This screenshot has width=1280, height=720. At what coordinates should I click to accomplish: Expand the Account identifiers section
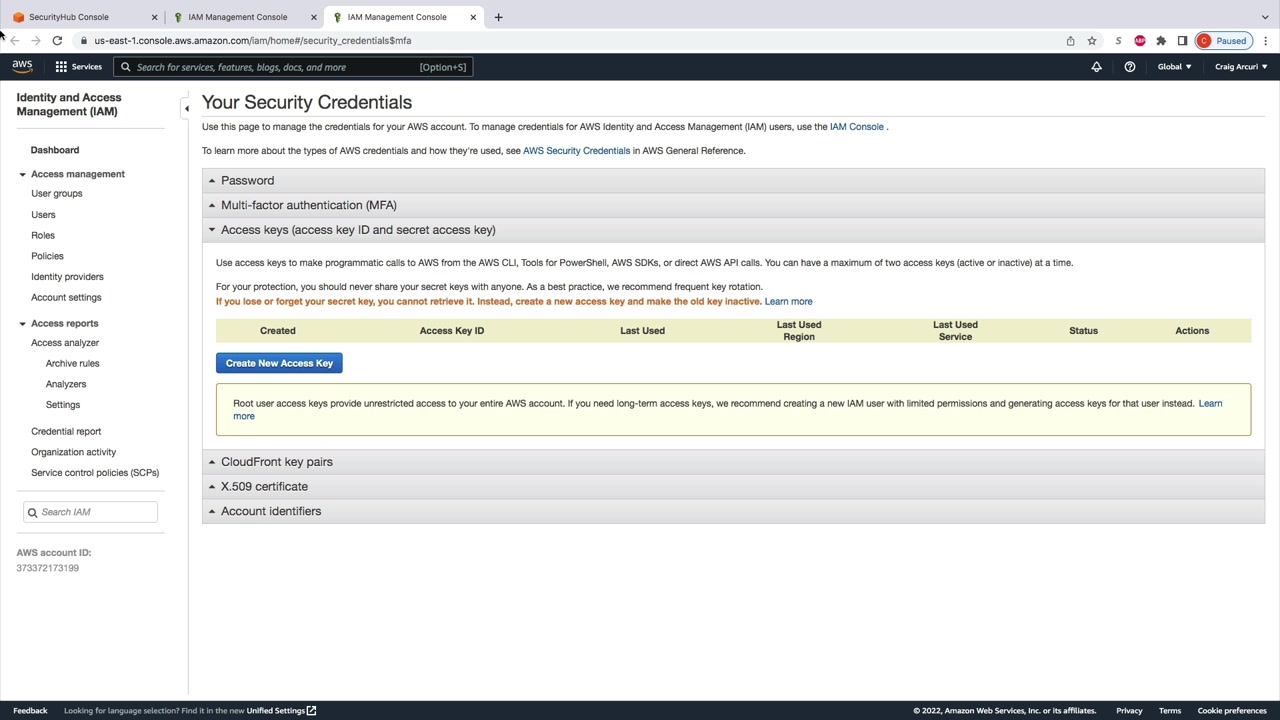point(733,511)
